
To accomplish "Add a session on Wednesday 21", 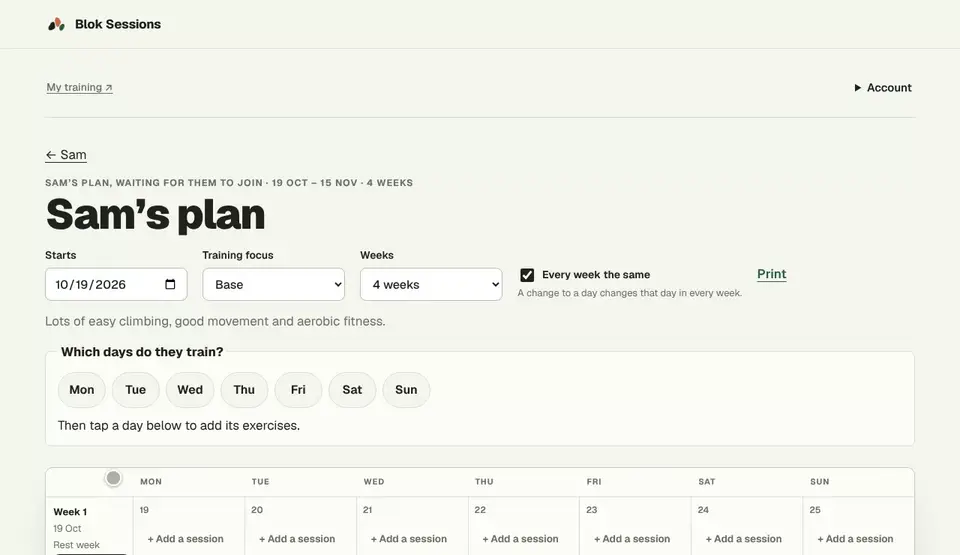I will click(x=409, y=539).
